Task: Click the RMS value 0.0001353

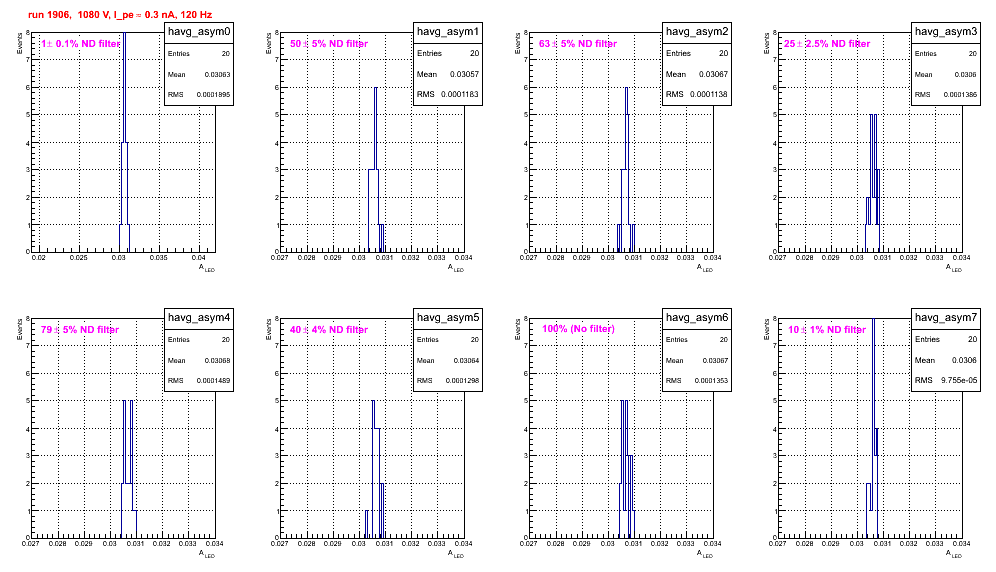Action: [x=711, y=381]
